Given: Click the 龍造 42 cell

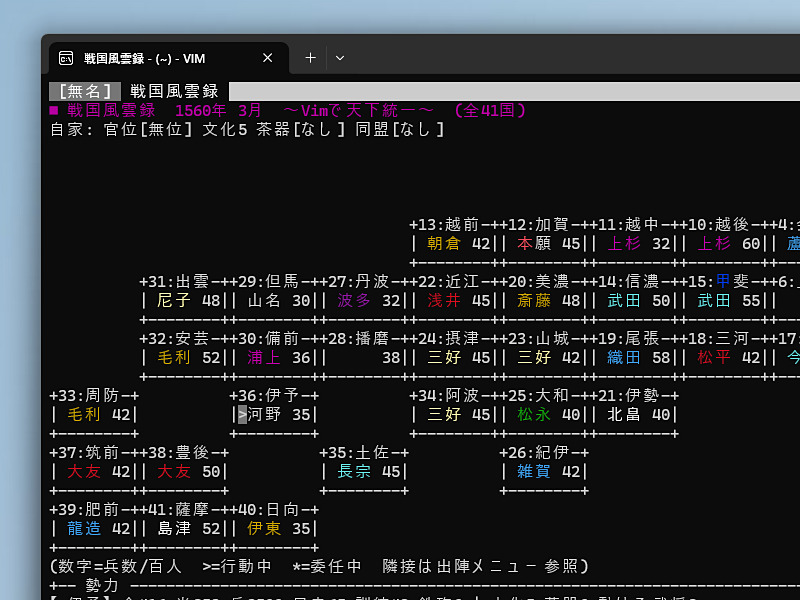Looking at the screenshot, I should tap(99, 529).
